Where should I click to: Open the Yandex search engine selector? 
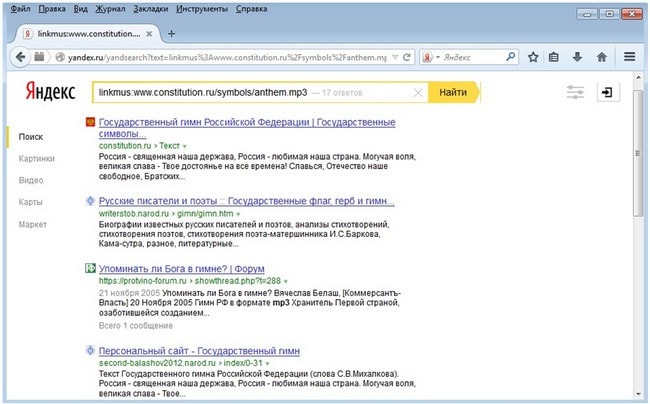[431, 57]
